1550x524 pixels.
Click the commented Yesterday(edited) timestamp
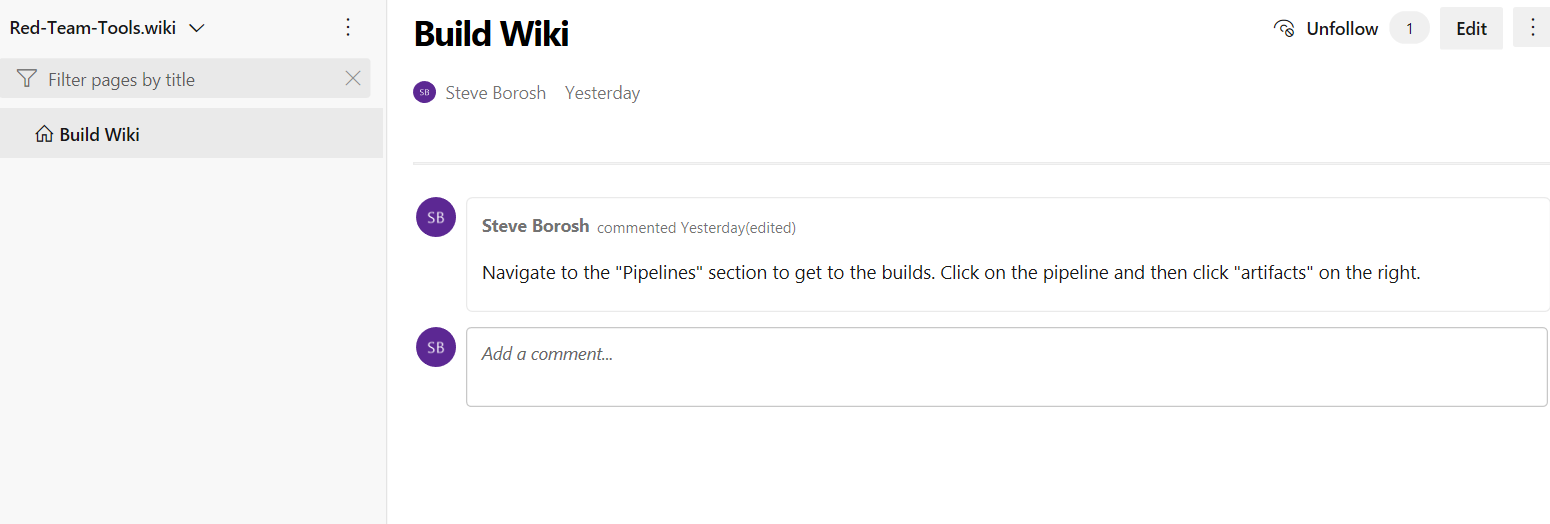pos(696,227)
